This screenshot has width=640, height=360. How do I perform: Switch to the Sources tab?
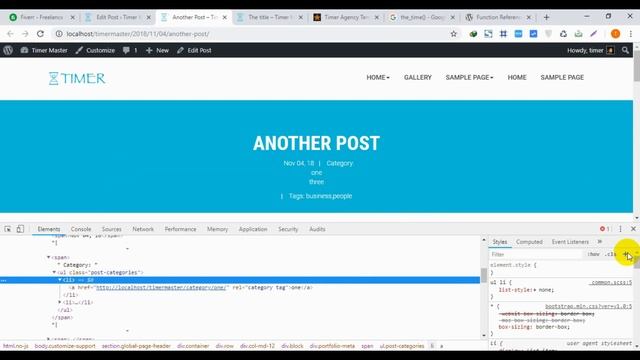coord(112,229)
